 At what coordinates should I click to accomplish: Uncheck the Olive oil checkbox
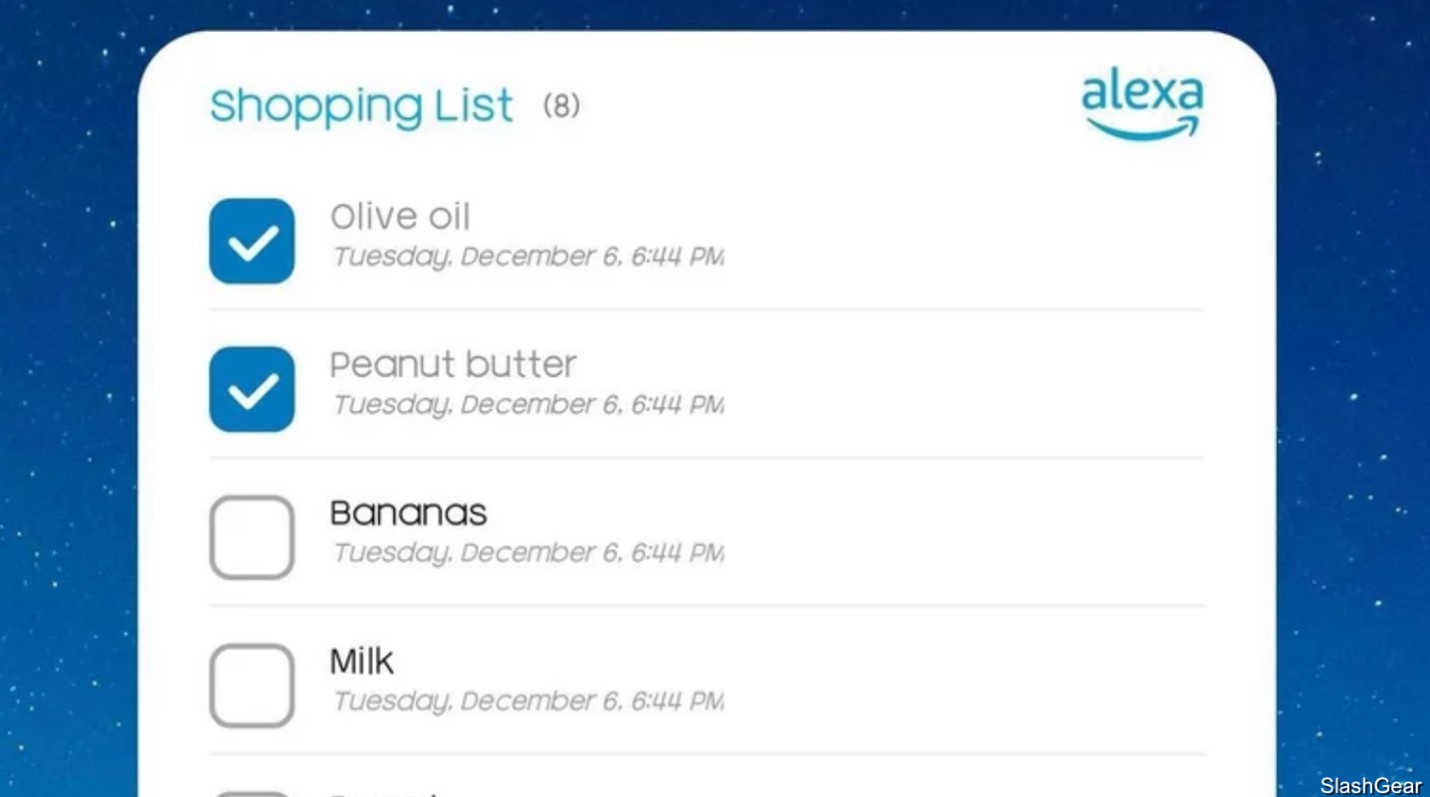[252, 241]
